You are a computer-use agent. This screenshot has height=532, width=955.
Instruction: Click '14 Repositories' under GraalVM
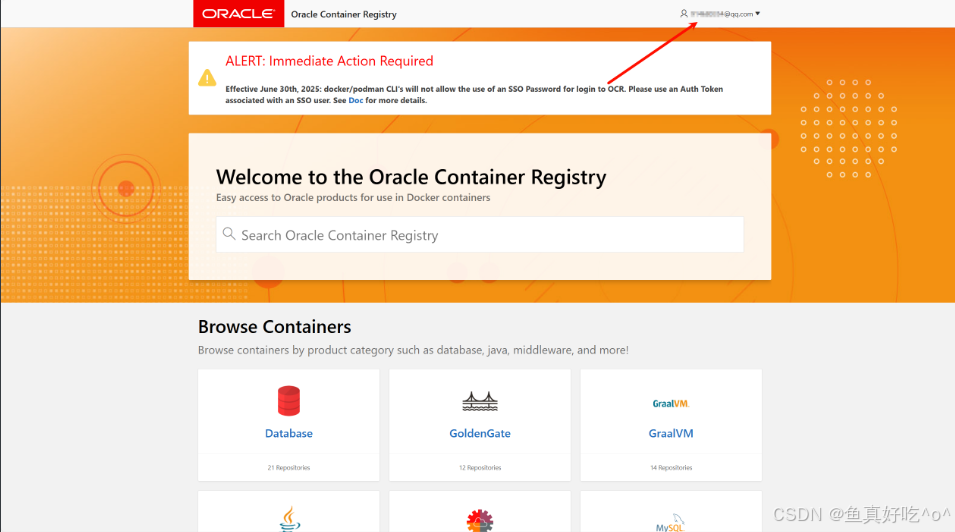pyautogui.click(x=671, y=468)
